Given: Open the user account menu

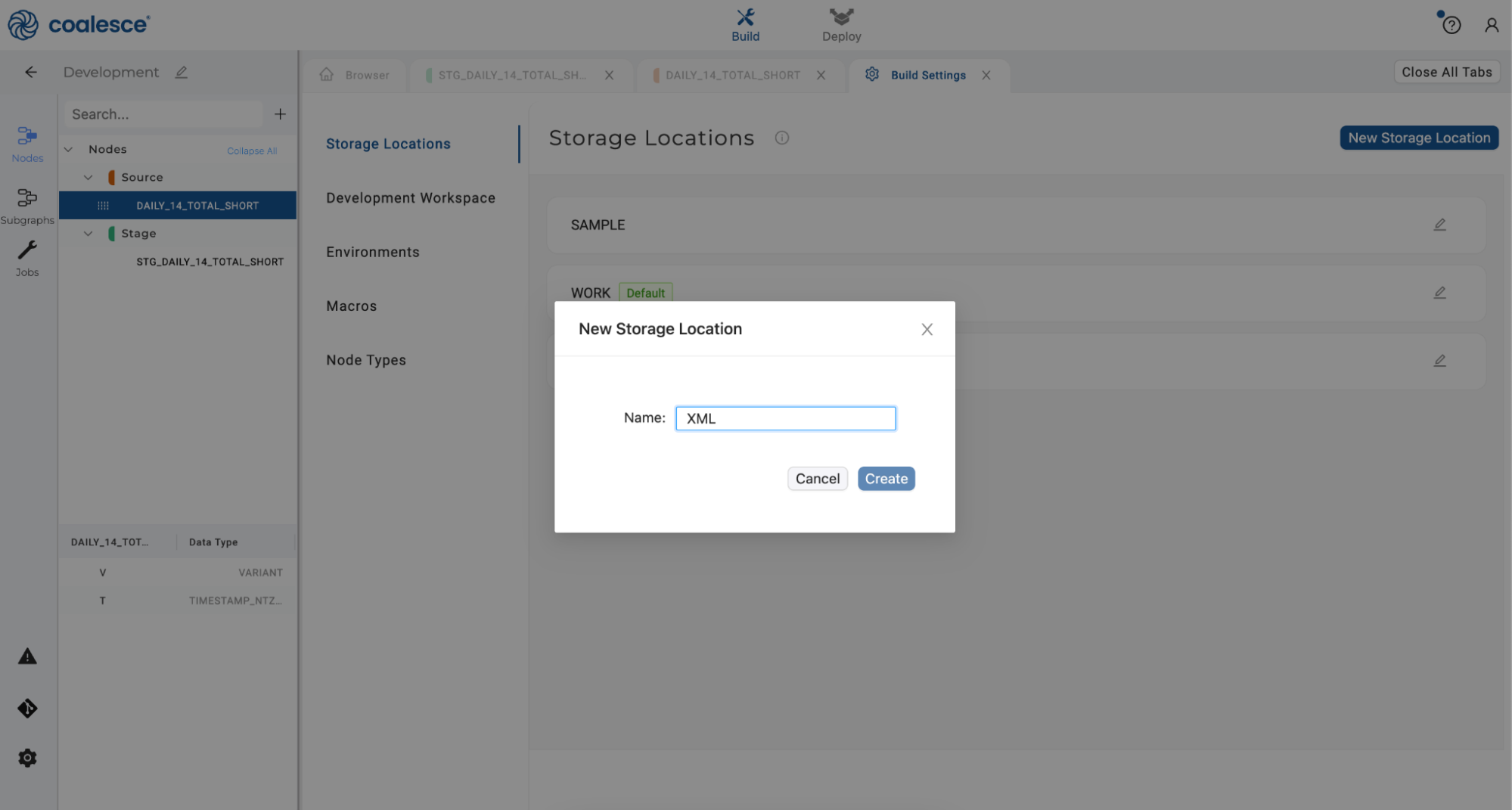Looking at the screenshot, I should (1491, 24).
